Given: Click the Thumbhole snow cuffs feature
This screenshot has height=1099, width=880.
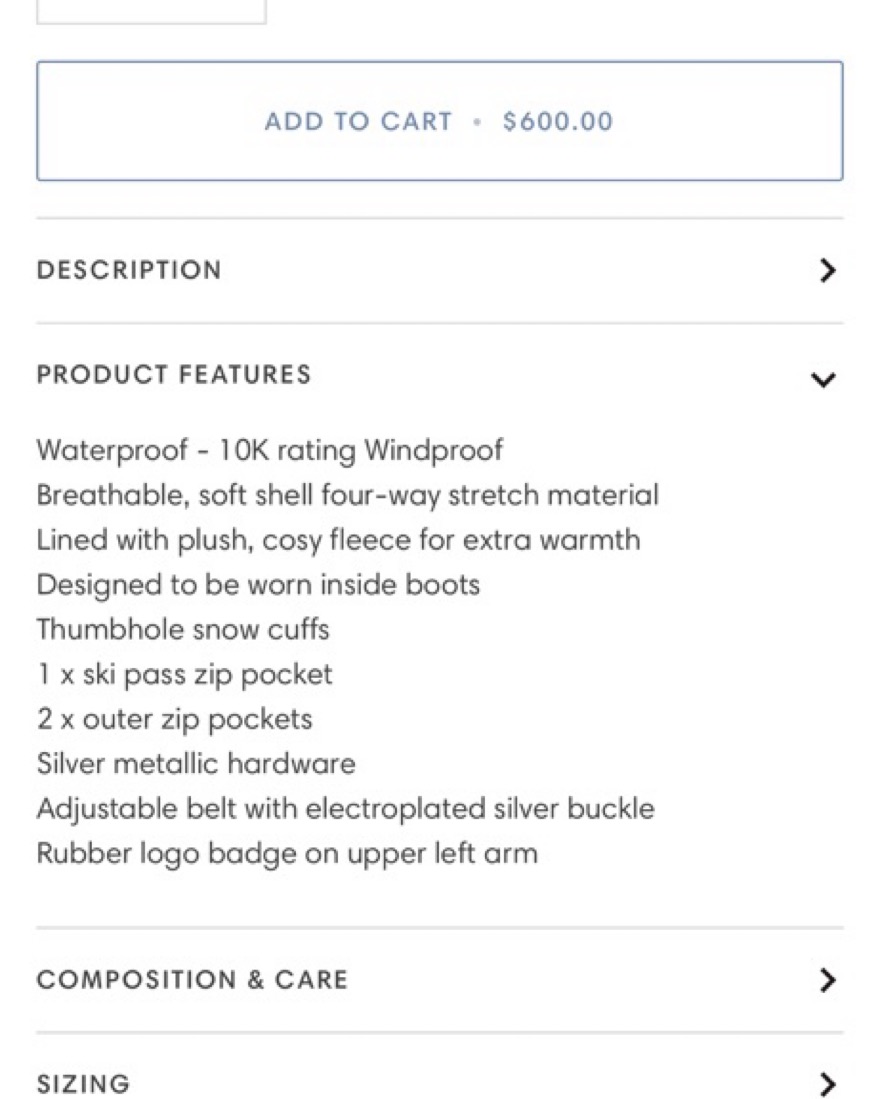Looking at the screenshot, I should click(183, 629).
